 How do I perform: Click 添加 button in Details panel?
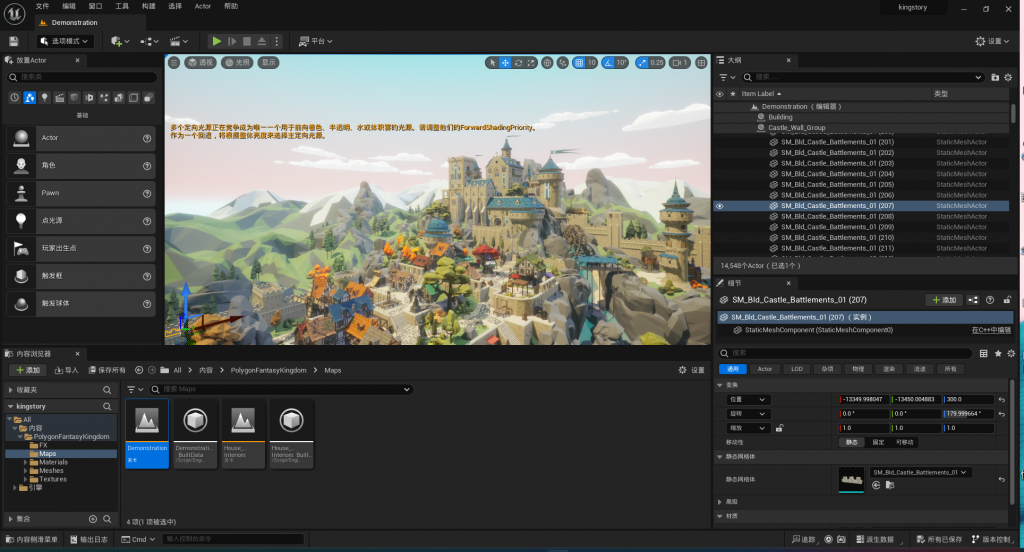coord(944,300)
